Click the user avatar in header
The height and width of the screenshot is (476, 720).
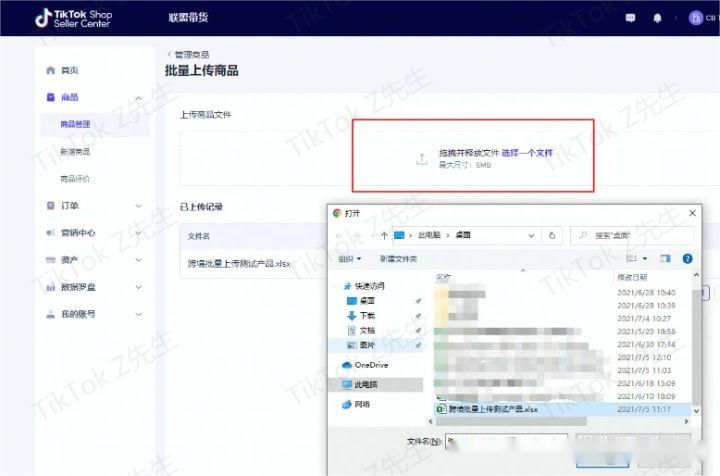696,18
